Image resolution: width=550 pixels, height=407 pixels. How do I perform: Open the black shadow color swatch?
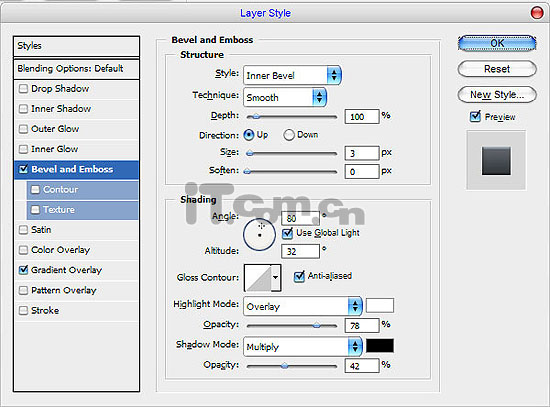click(x=380, y=345)
